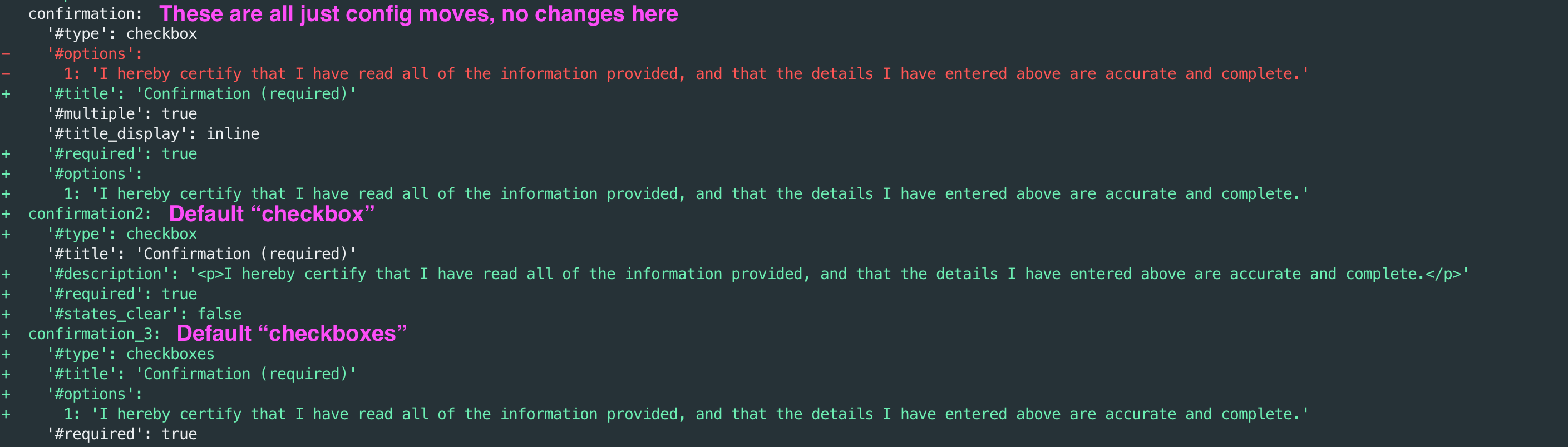The height and width of the screenshot is (447, 1568).
Task: Click the "'#multiple': true" line
Action: coord(122,114)
